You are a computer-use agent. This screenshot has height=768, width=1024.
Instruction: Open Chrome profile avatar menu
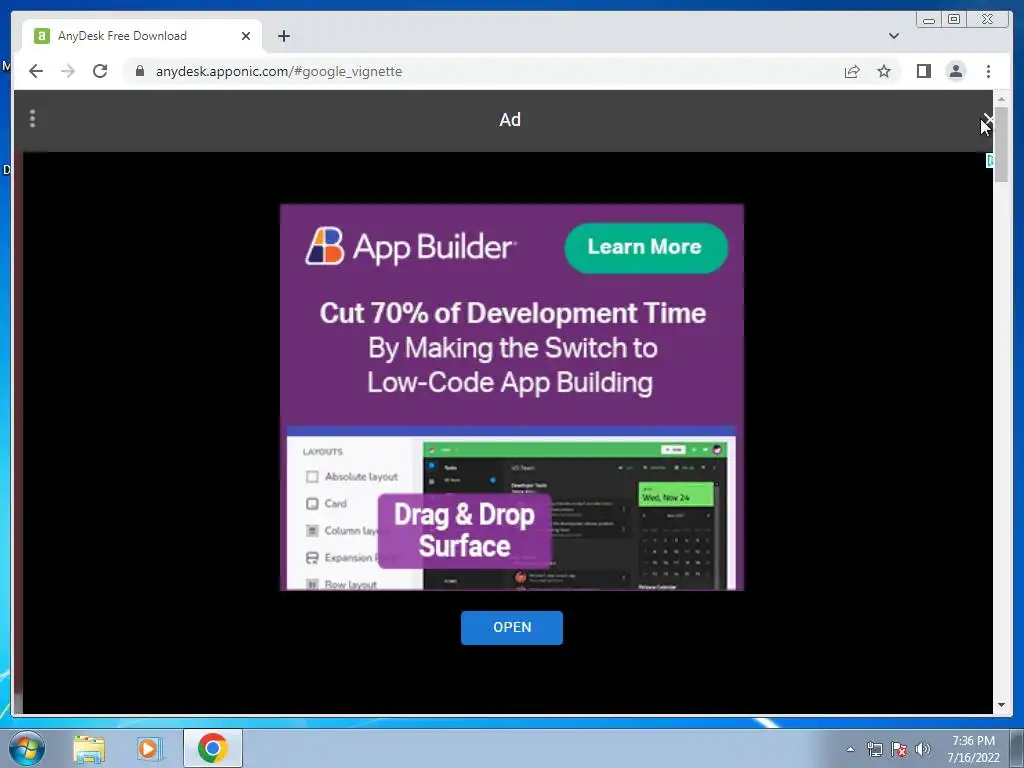click(x=955, y=71)
